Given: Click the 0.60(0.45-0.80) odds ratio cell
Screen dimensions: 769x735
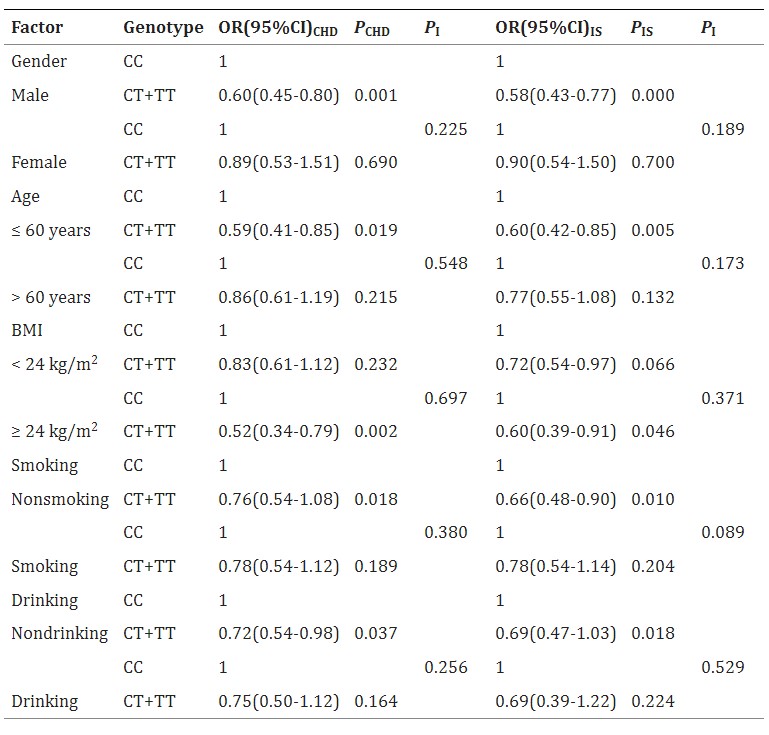Looking at the screenshot, I should click(279, 96).
